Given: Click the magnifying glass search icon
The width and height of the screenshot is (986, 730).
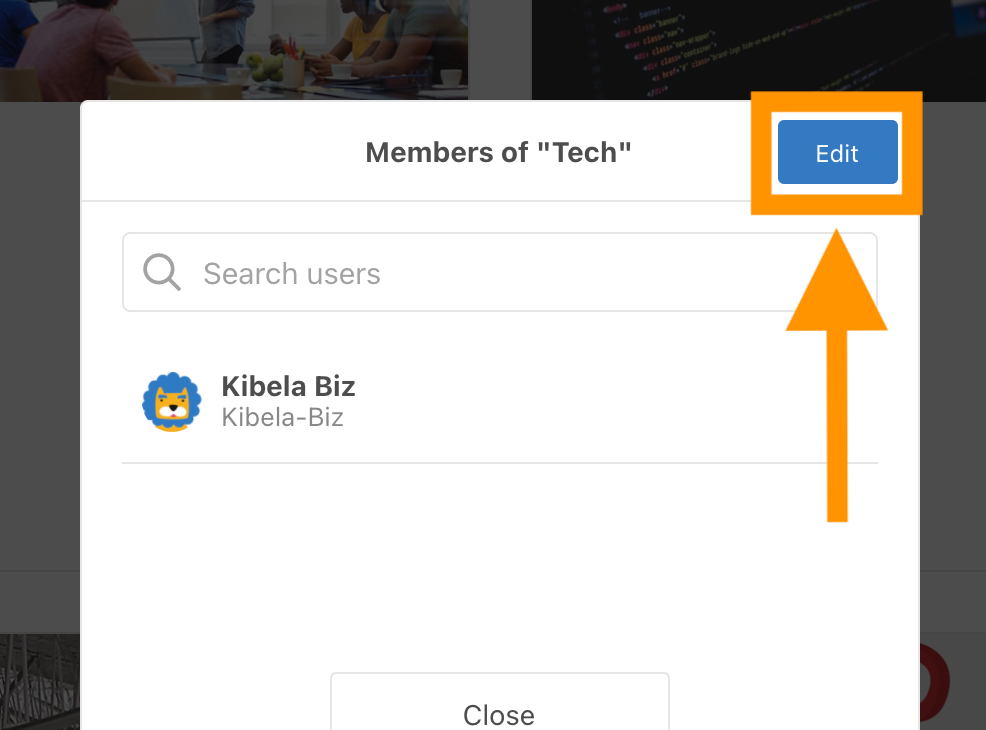Looking at the screenshot, I should [161, 272].
